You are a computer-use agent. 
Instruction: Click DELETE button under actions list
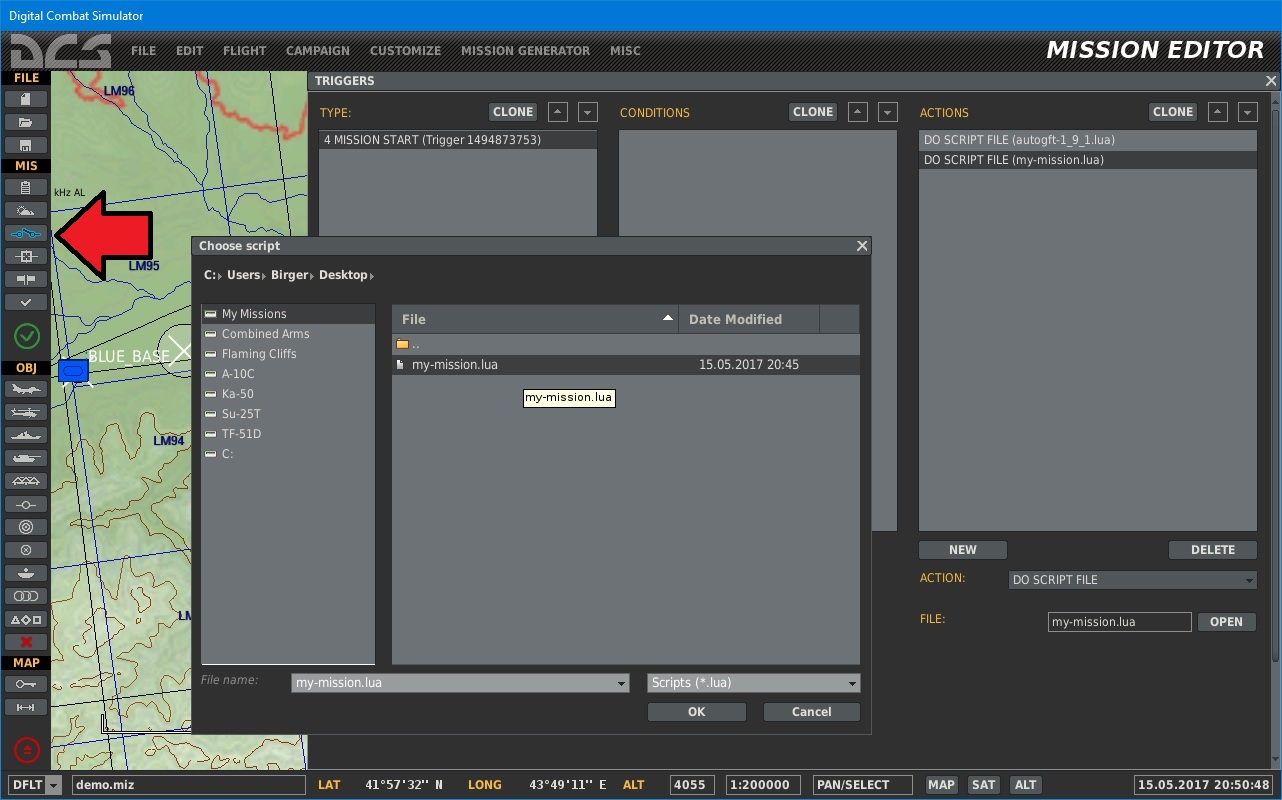1213,550
